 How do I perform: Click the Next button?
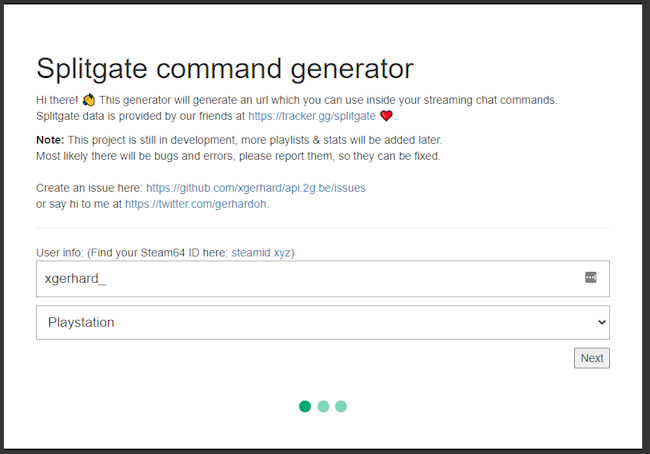point(592,358)
